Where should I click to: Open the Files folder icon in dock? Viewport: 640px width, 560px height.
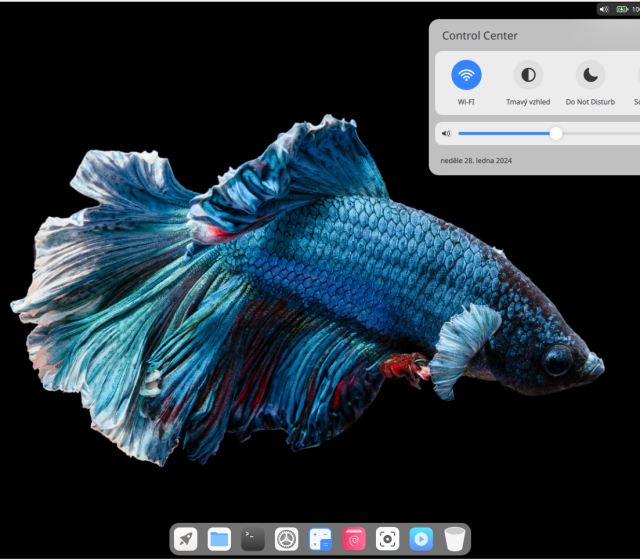219,539
